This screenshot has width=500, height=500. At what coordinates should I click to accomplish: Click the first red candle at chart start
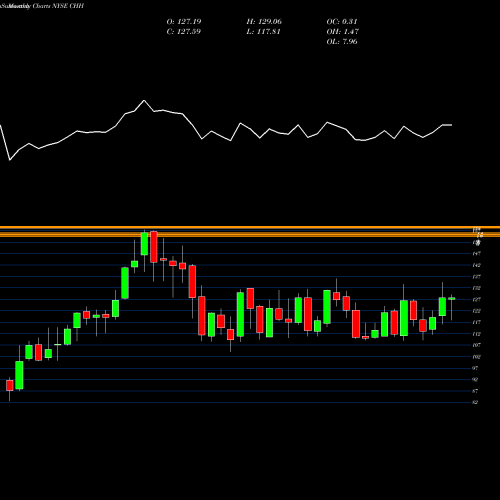(10, 385)
